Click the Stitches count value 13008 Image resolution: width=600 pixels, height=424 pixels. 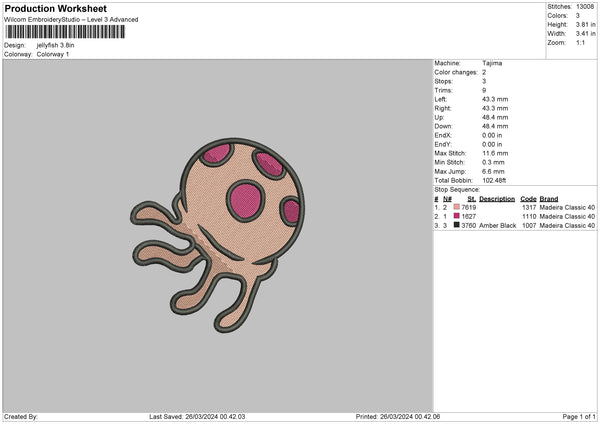[x=585, y=8]
